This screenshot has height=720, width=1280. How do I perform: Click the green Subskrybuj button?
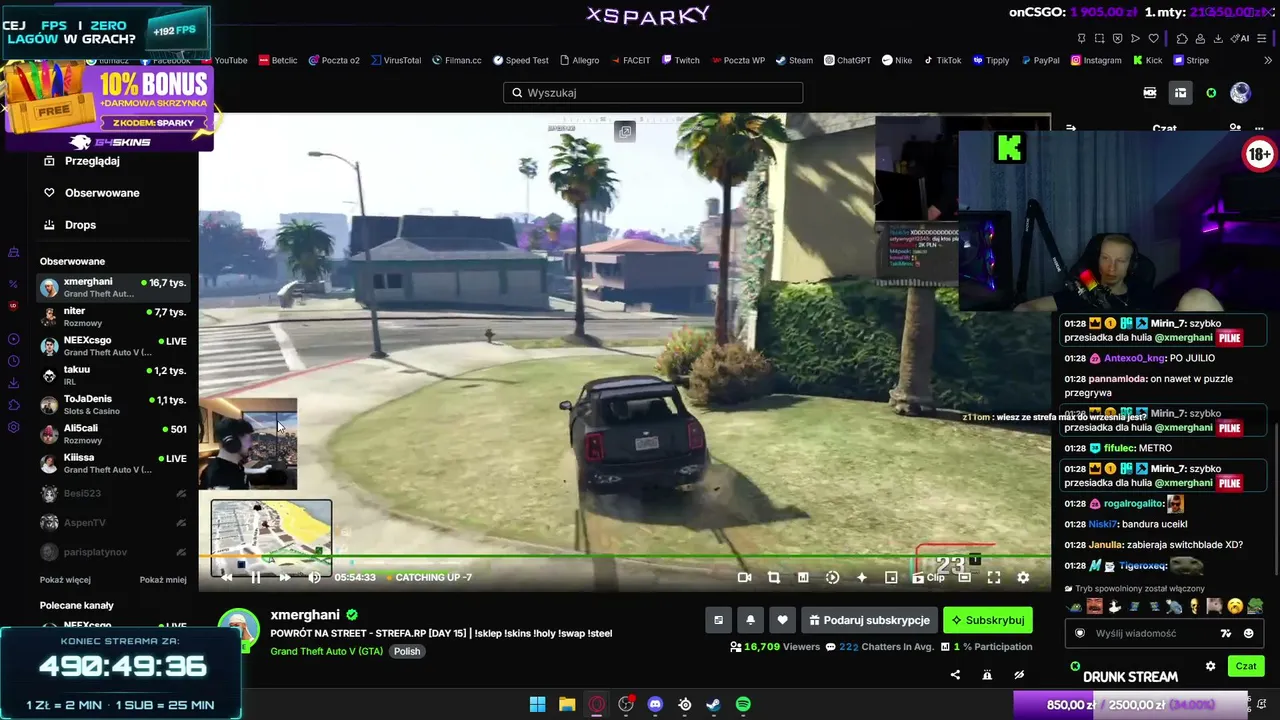[988, 620]
